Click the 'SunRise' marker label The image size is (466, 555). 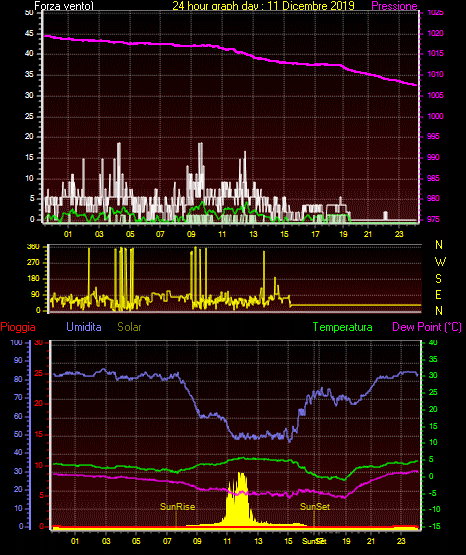(178, 507)
